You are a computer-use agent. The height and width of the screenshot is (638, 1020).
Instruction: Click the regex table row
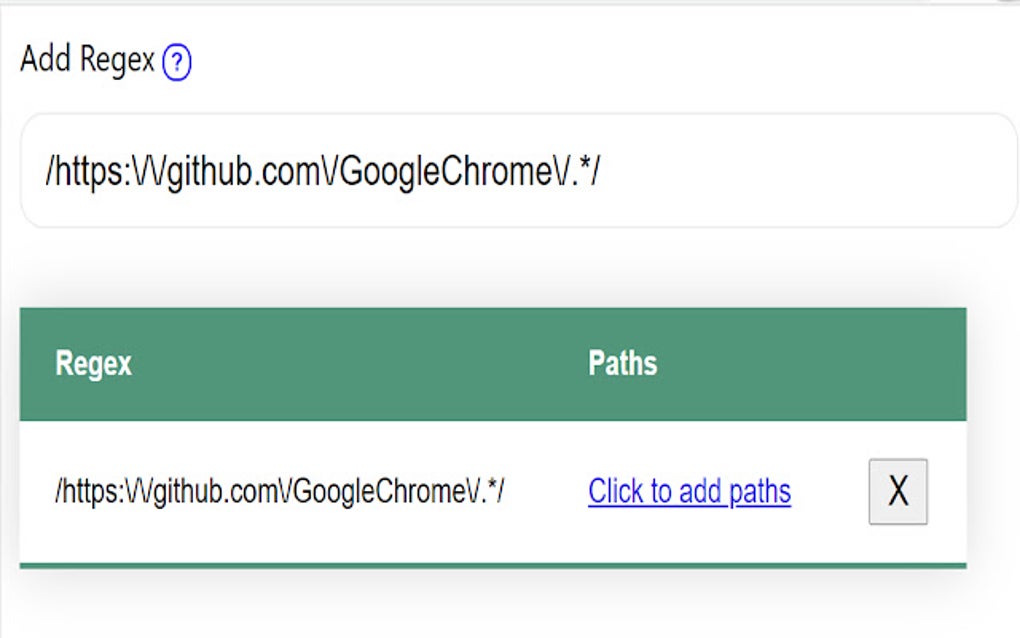point(450,490)
